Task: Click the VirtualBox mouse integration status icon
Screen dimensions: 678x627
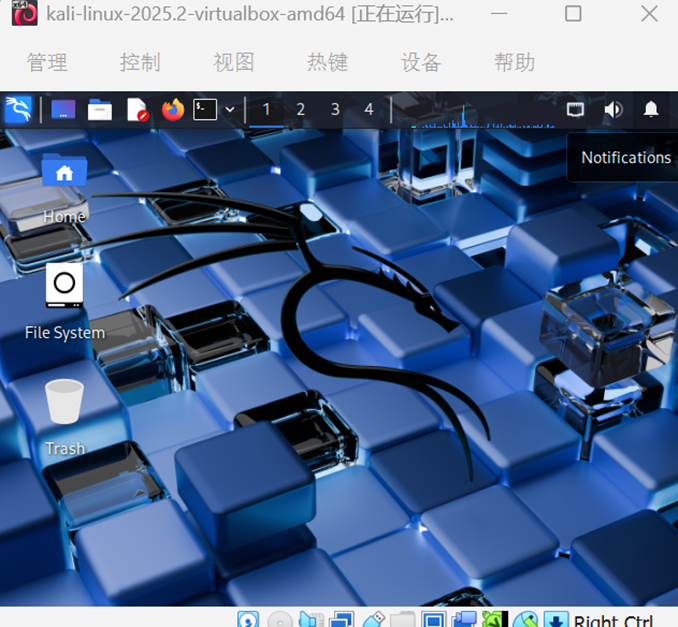Action: 525,620
